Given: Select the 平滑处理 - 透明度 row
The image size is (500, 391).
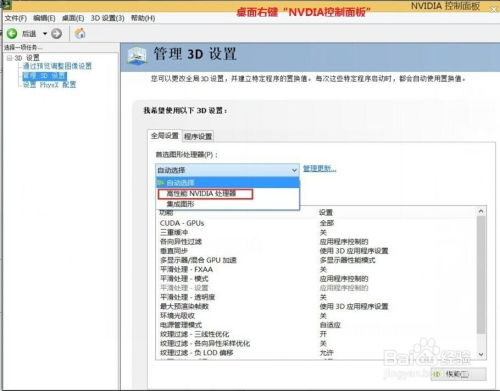Looking at the screenshot, I should point(317,297).
